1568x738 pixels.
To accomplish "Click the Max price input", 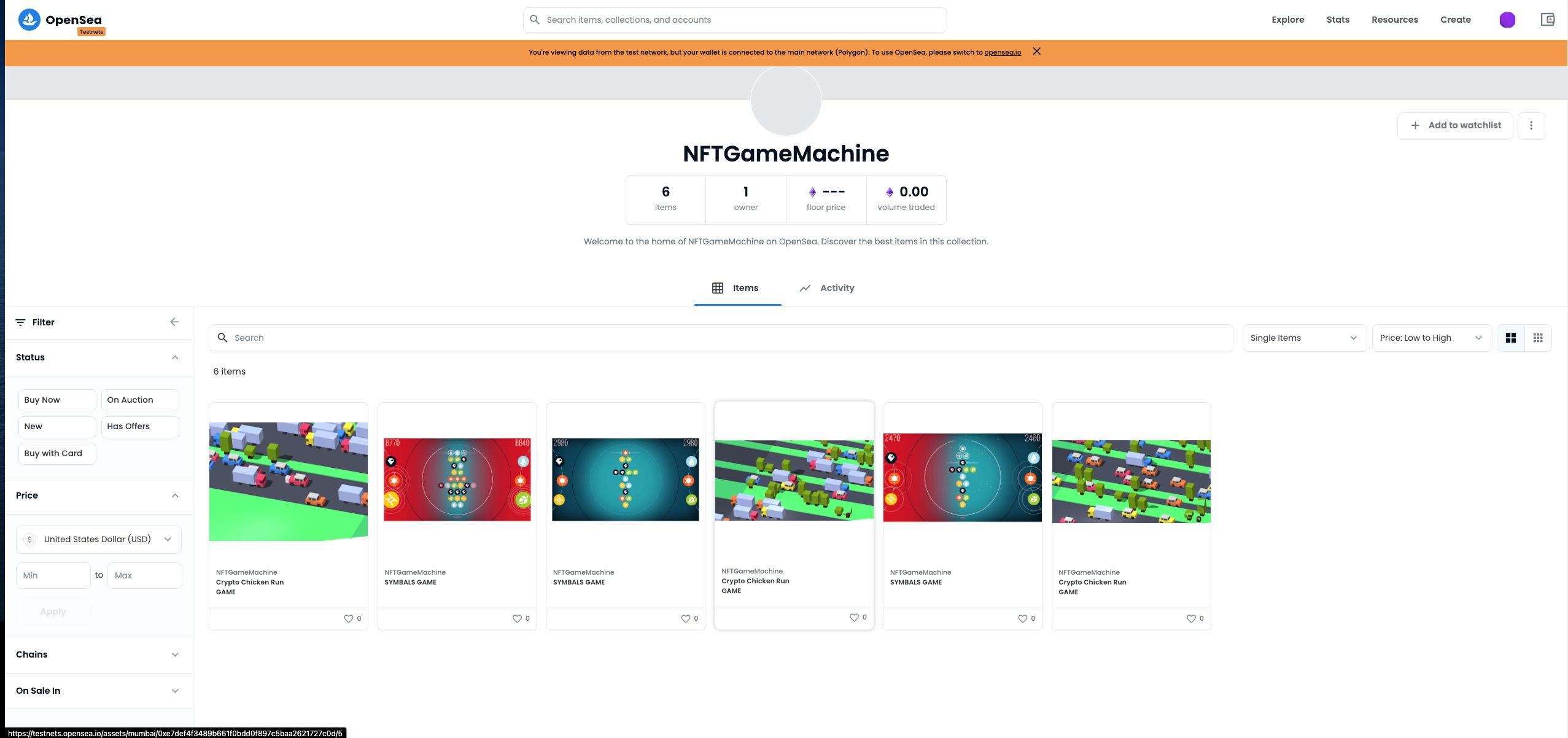I will point(144,575).
